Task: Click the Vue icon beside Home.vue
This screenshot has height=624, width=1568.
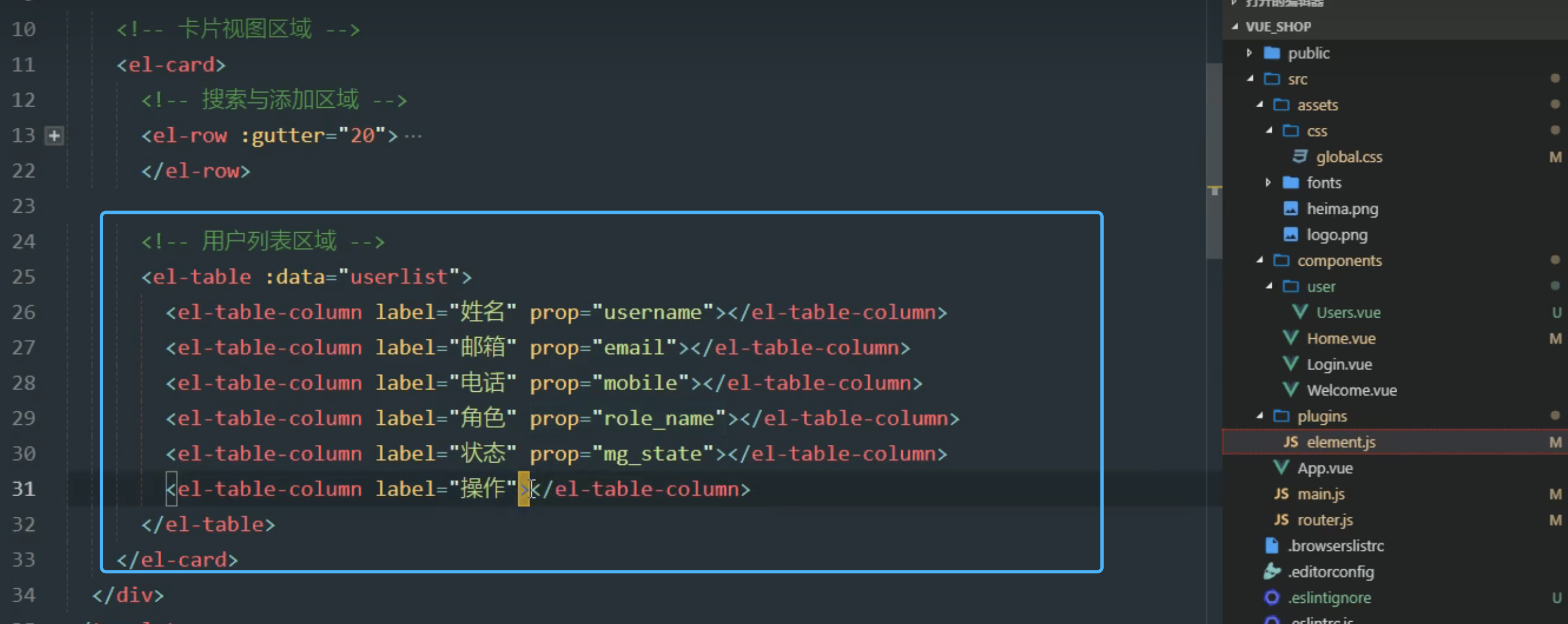Action: pyautogui.click(x=1291, y=338)
